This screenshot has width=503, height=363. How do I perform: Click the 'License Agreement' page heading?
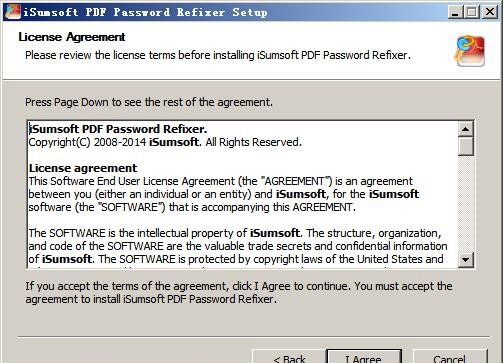(x=72, y=37)
